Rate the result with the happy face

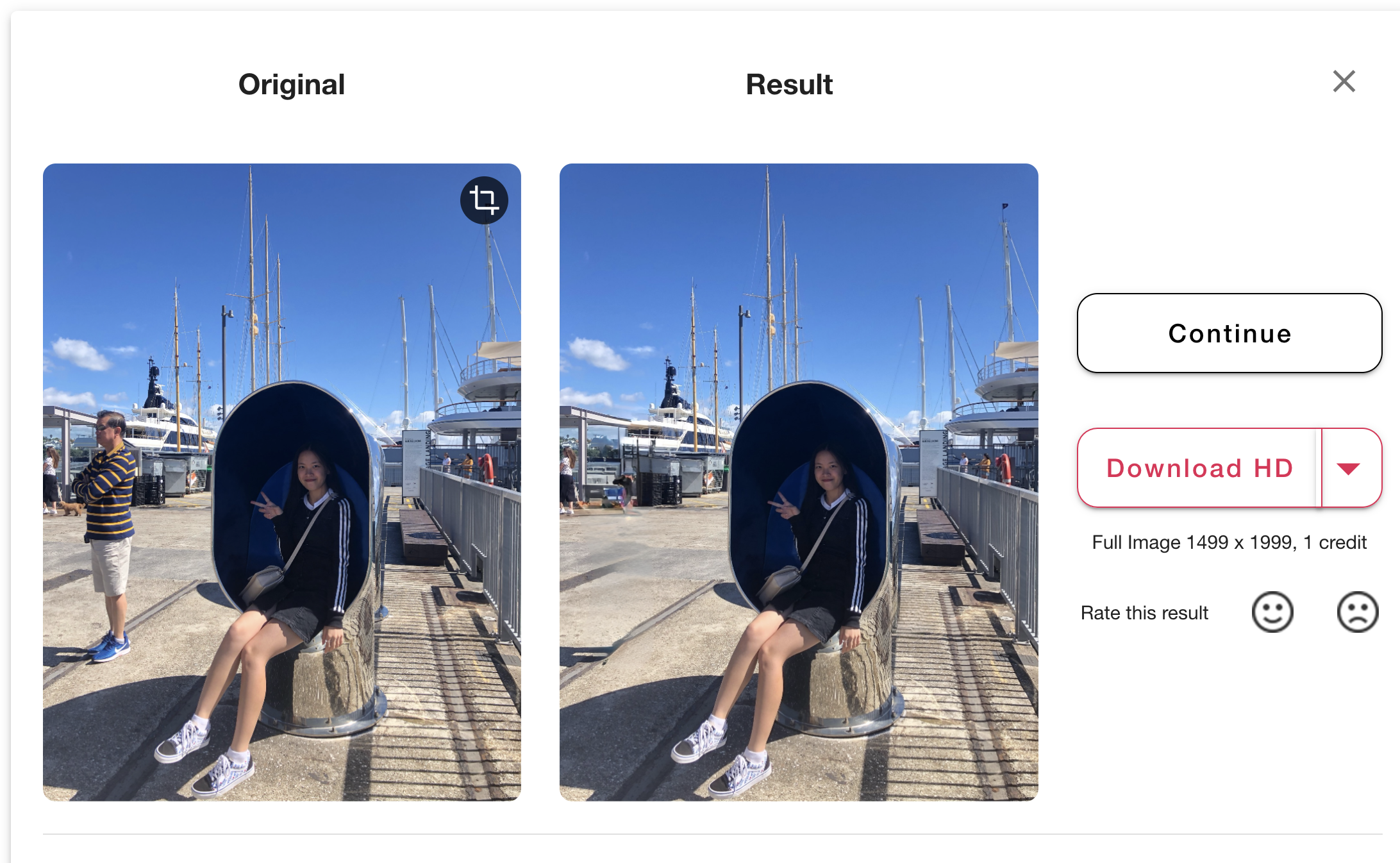click(x=1272, y=612)
